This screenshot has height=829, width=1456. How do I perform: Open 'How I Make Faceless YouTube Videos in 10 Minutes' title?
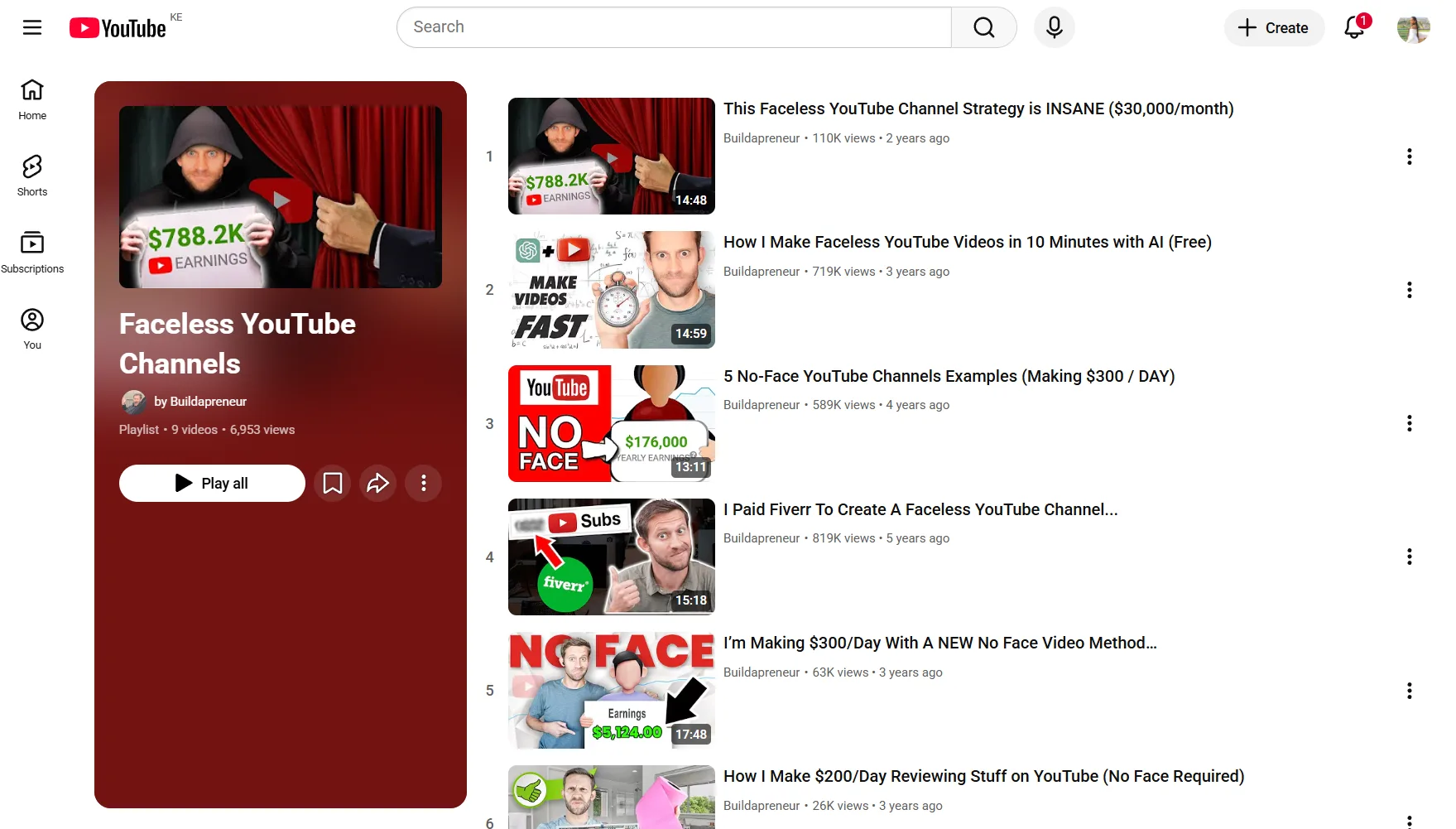[968, 242]
